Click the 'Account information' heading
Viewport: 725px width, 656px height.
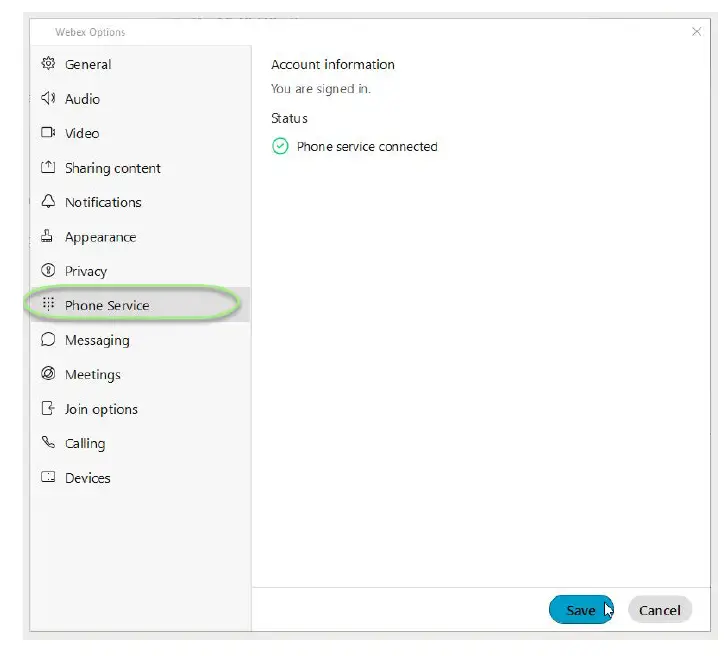pyautogui.click(x=333, y=64)
